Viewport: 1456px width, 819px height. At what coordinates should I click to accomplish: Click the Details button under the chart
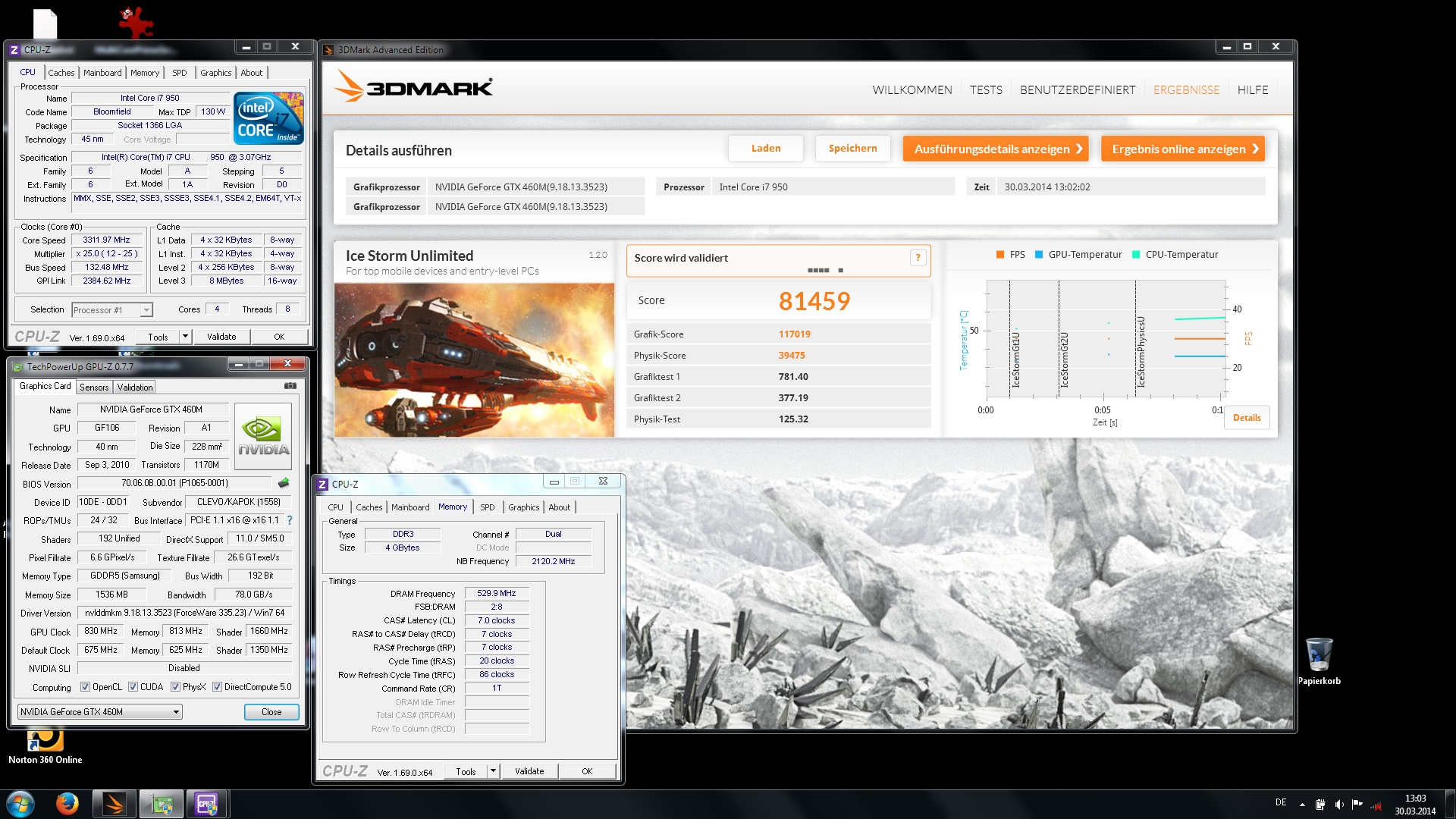pyautogui.click(x=1247, y=418)
